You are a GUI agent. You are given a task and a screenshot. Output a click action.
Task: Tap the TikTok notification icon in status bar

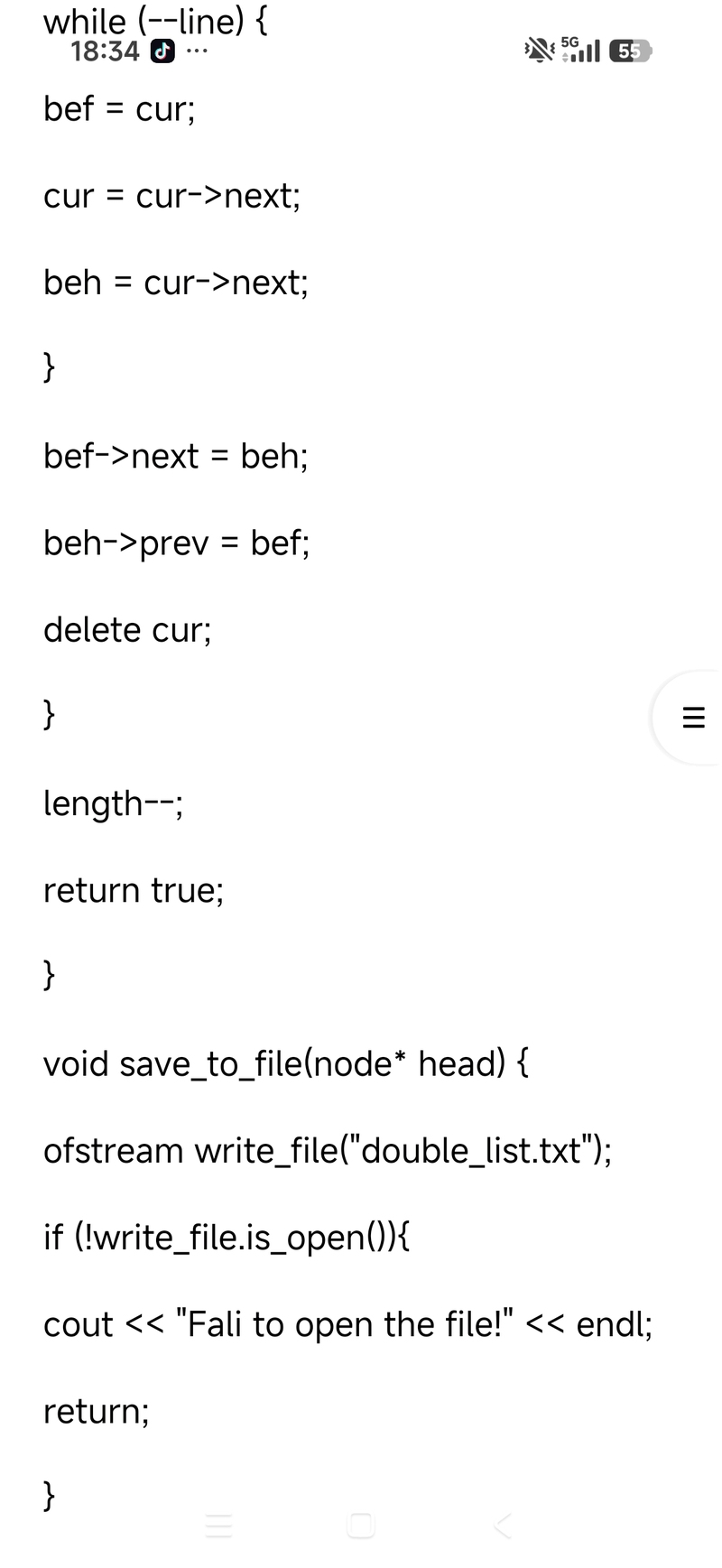point(162,51)
